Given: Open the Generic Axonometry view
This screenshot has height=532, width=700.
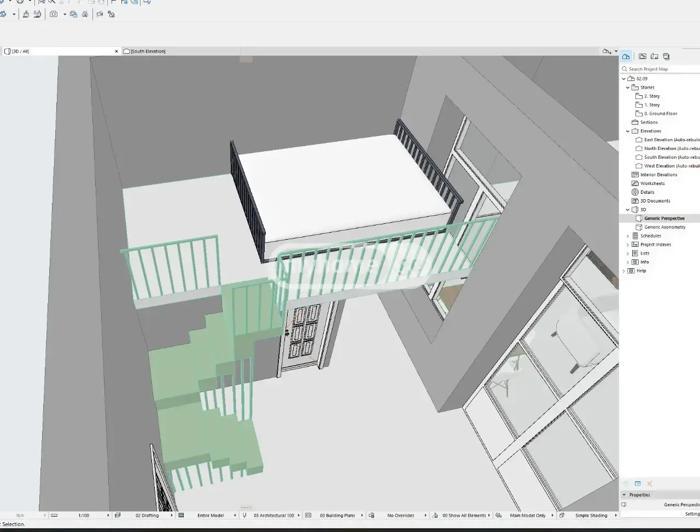Looking at the screenshot, I should coord(665,227).
